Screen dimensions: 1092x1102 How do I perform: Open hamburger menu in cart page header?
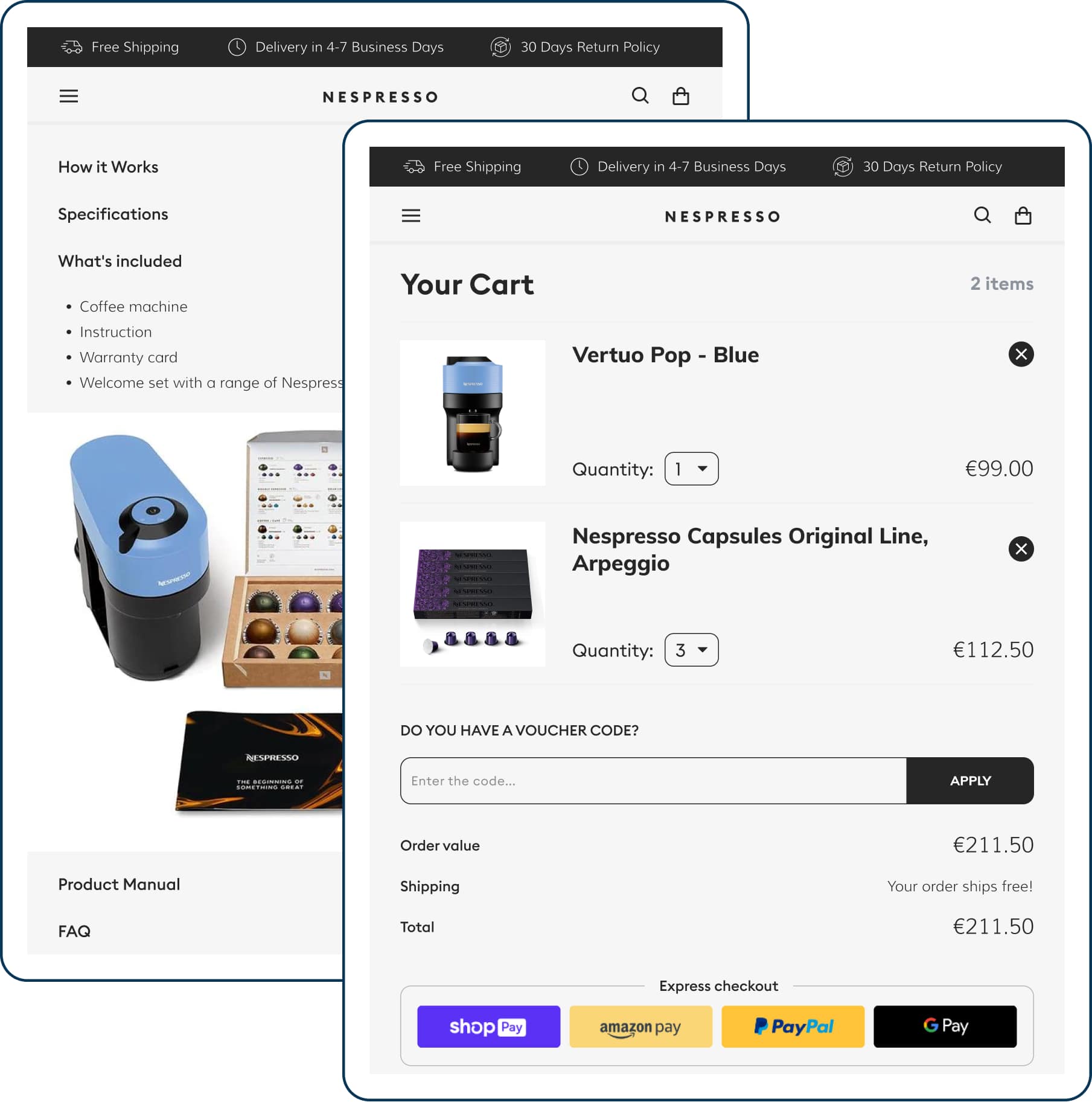[411, 216]
